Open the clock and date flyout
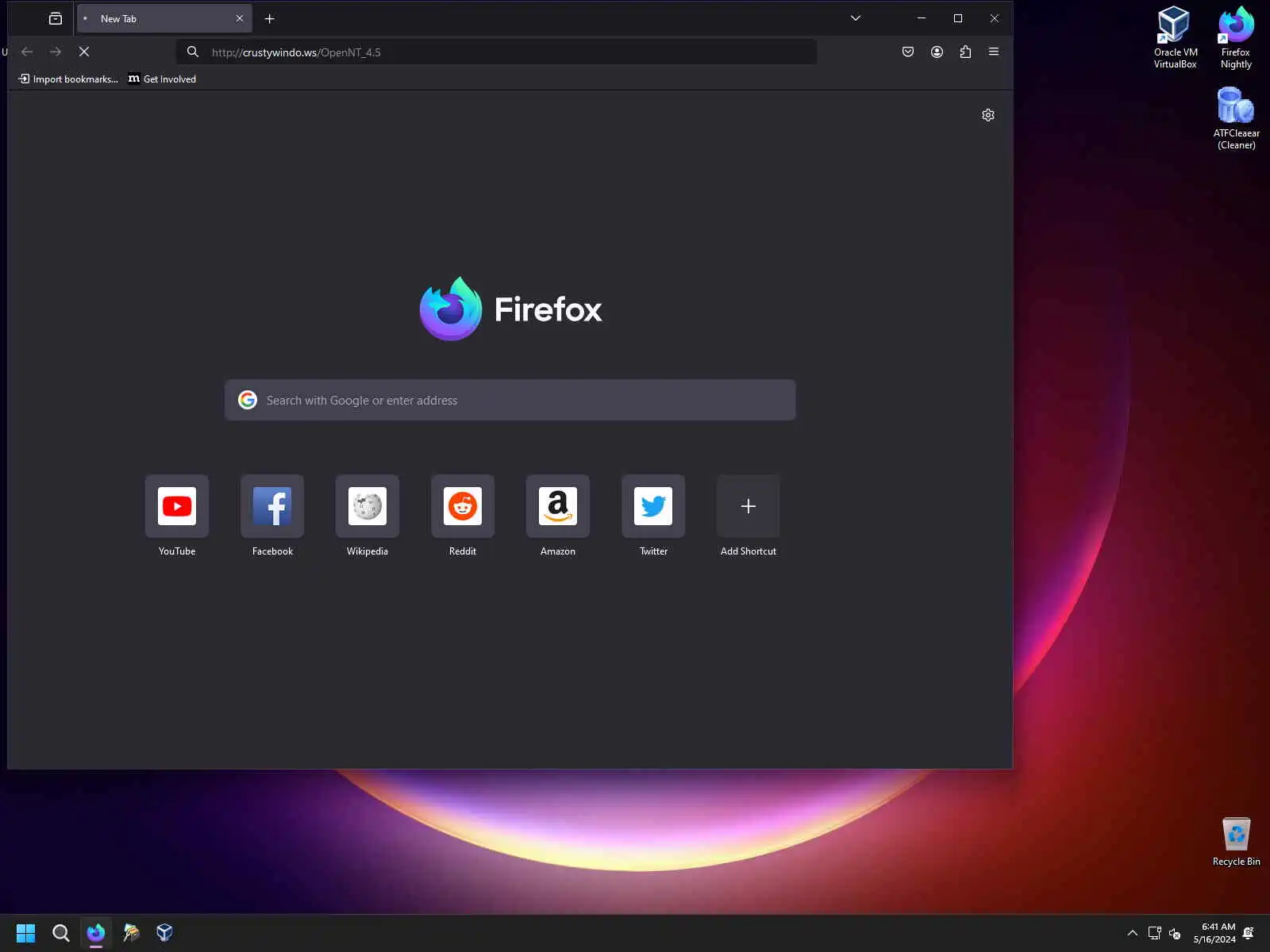This screenshot has height=952, width=1270. (1214, 933)
